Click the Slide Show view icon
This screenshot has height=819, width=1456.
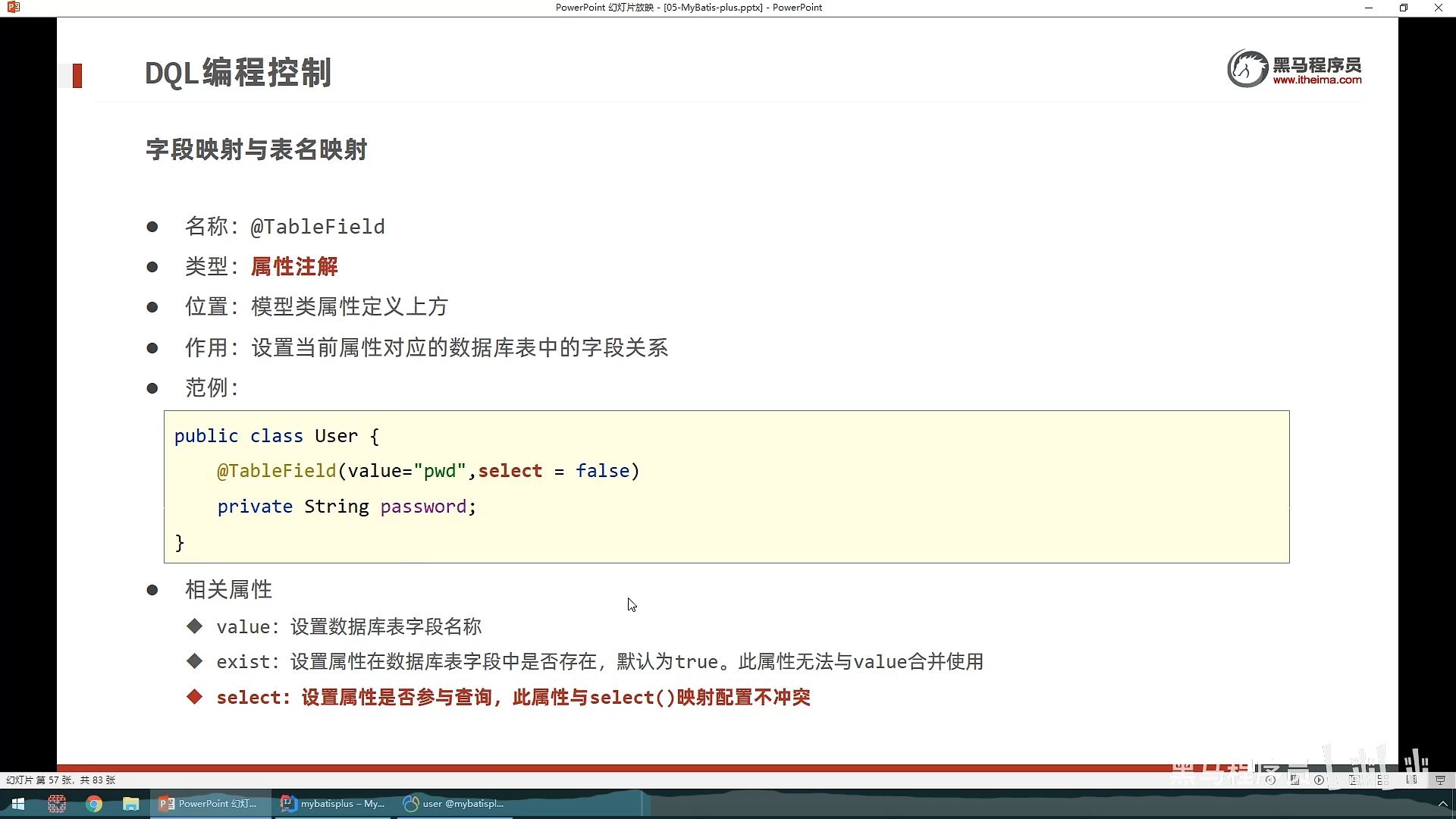click(x=1440, y=780)
